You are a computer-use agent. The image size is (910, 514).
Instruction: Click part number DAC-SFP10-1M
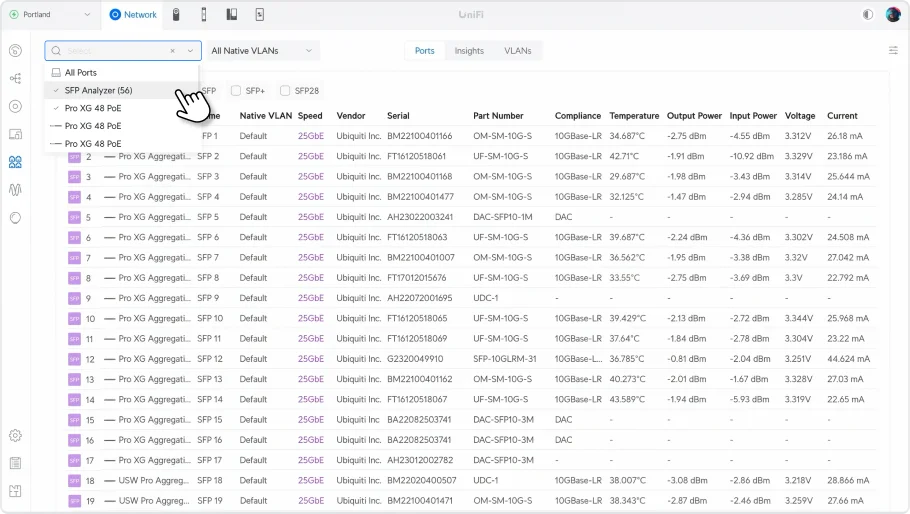tap(503, 217)
